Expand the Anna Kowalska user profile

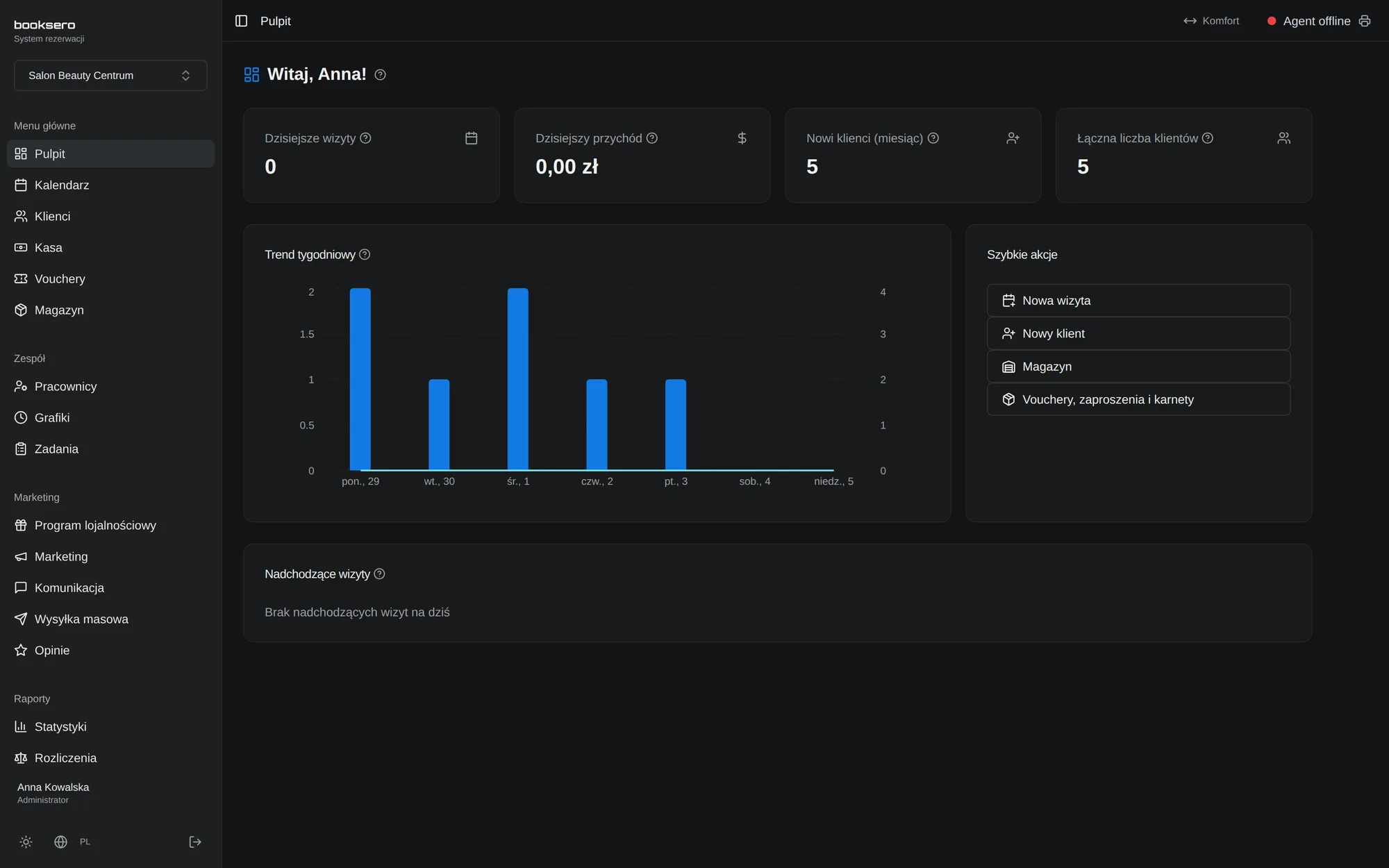53,792
